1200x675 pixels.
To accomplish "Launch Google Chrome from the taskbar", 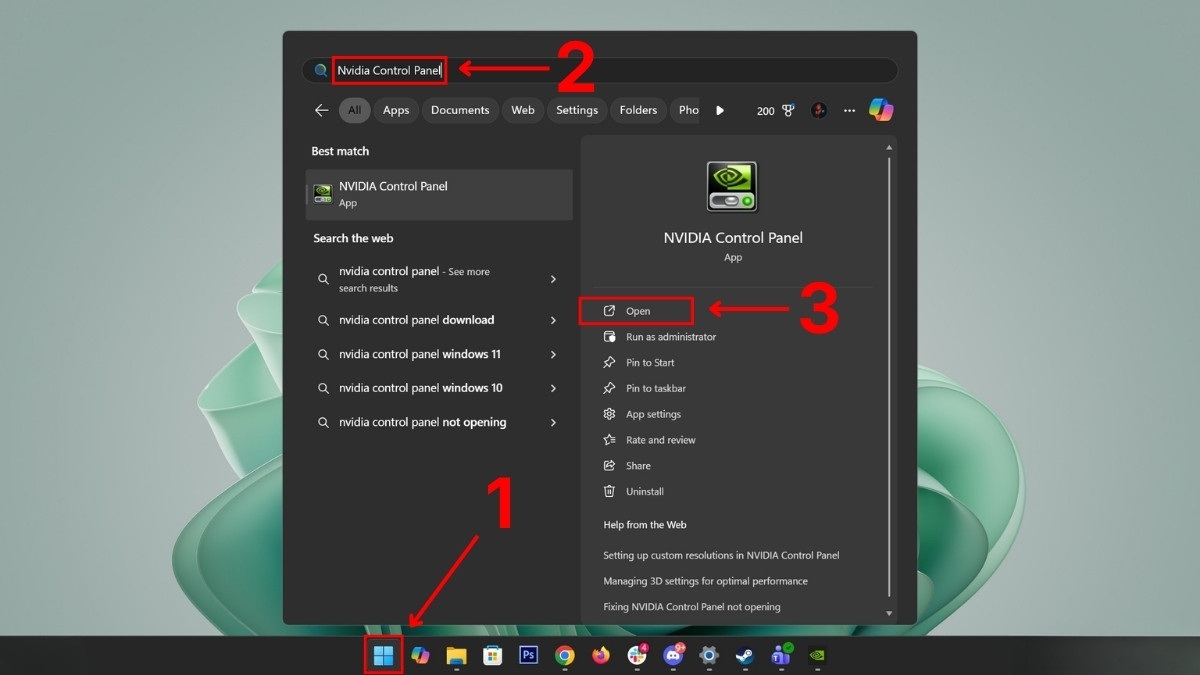I will tap(565, 656).
